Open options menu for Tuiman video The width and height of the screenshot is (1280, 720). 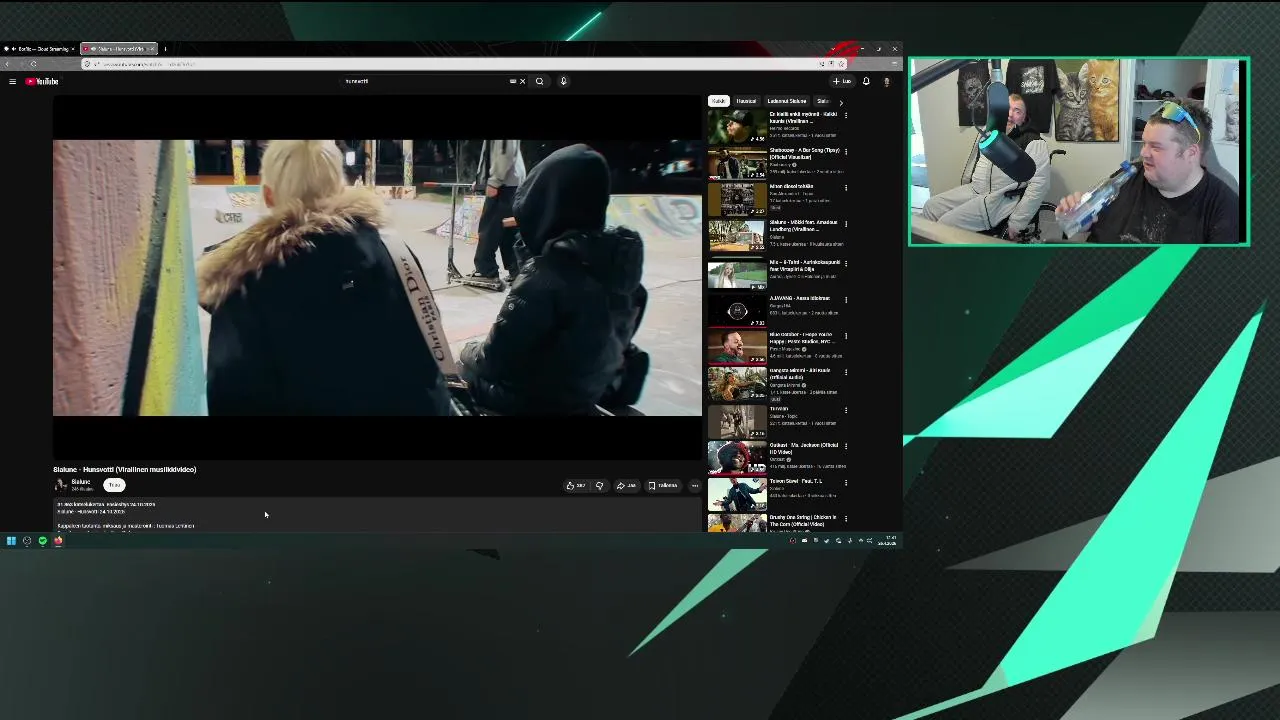[x=846, y=410]
